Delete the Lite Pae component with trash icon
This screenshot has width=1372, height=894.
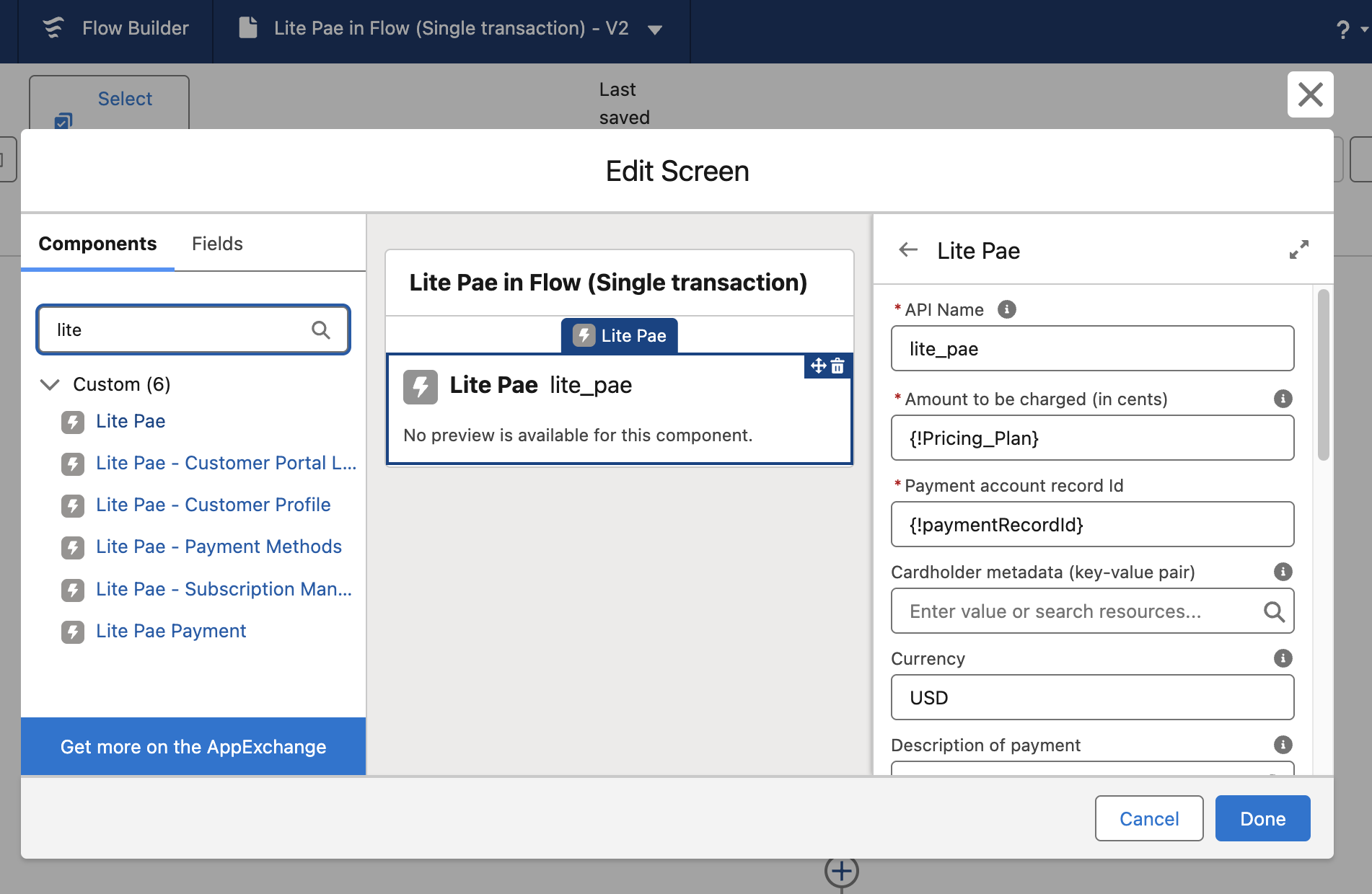(837, 366)
